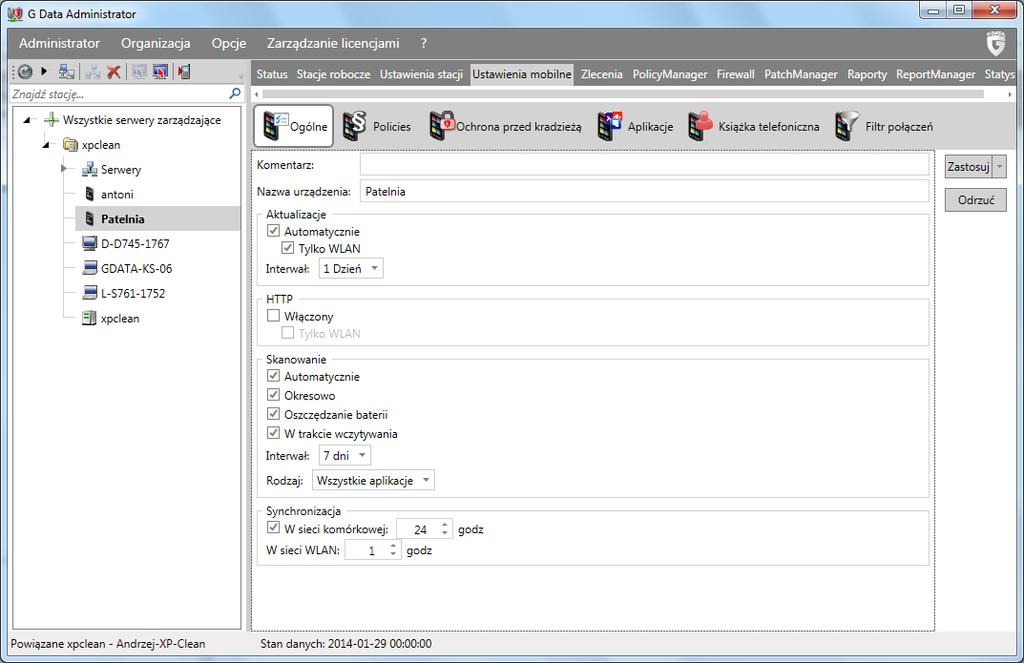Click the monitor with red cursor icon
1024x663 pixels.
click(x=160, y=72)
